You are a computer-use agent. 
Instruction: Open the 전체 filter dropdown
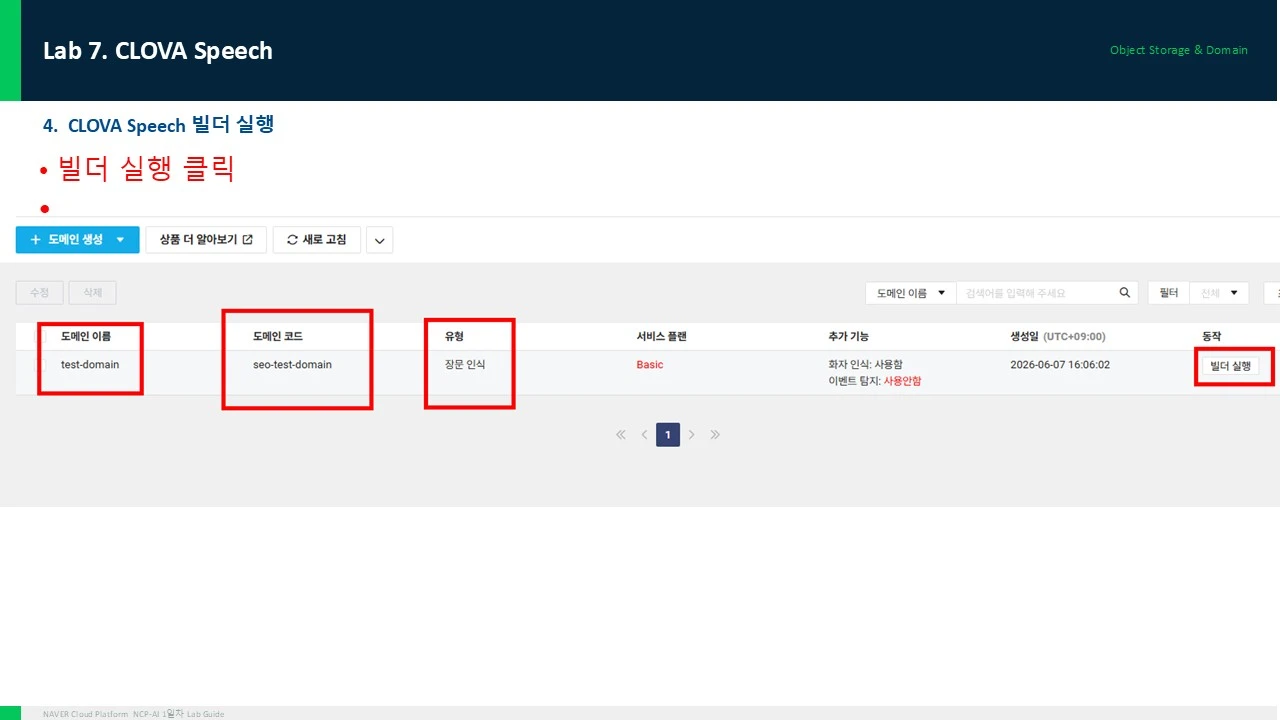(1219, 293)
